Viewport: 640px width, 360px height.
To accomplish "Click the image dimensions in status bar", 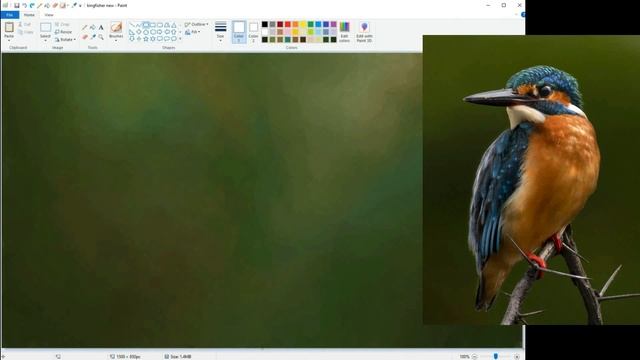I will [125, 357].
